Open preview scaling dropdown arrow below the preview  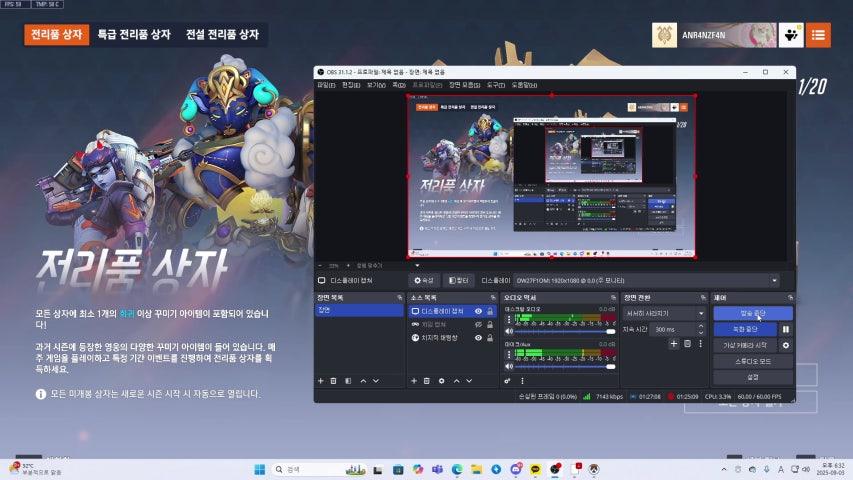click(x=417, y=266)
